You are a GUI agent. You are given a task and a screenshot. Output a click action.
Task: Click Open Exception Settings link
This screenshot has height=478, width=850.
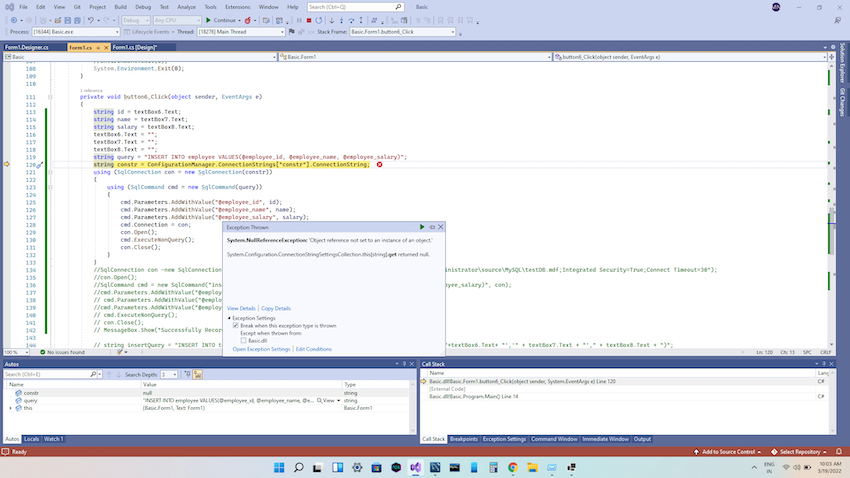[x=261, y=349]
